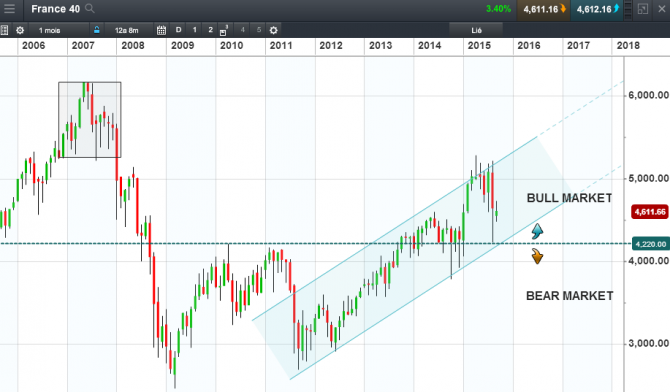Click the 4,220.00 horizontal line label
The height and width of the screenshot is (392, 670).
[650, 244]
